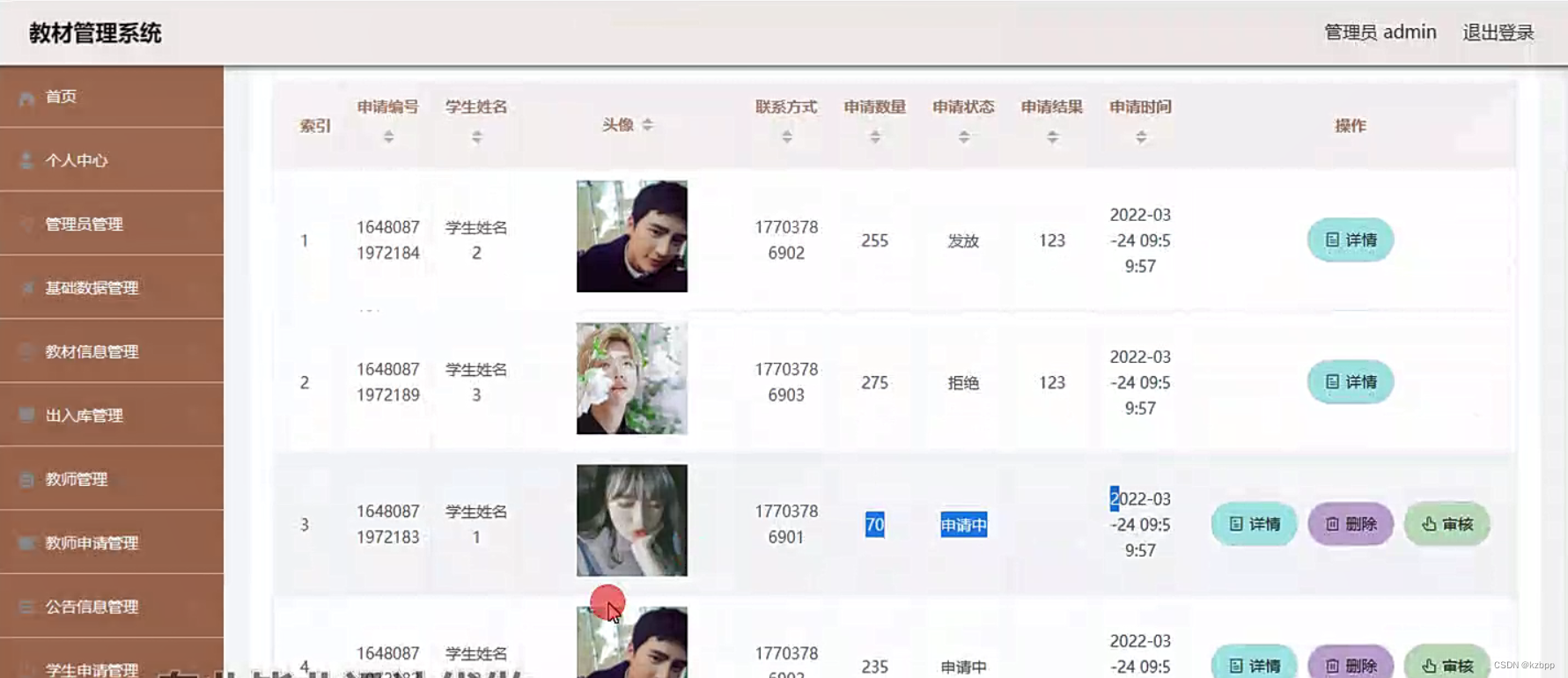Image resolution: width=1568 pixels, height=678 pixels.
Task: Sort table by 申请数量 column arrows
Action: [x=875, y=137]
